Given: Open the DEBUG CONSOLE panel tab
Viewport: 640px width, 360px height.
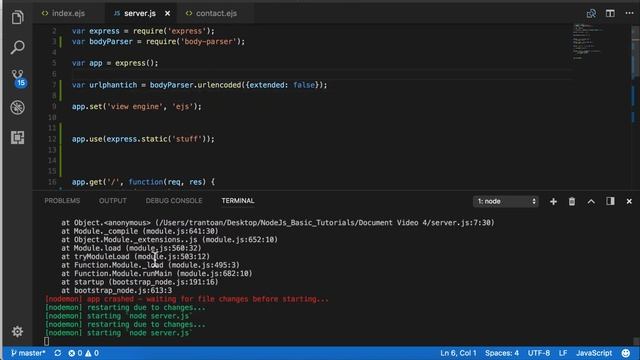Looking at the screenshot, I should coord(174,201).
